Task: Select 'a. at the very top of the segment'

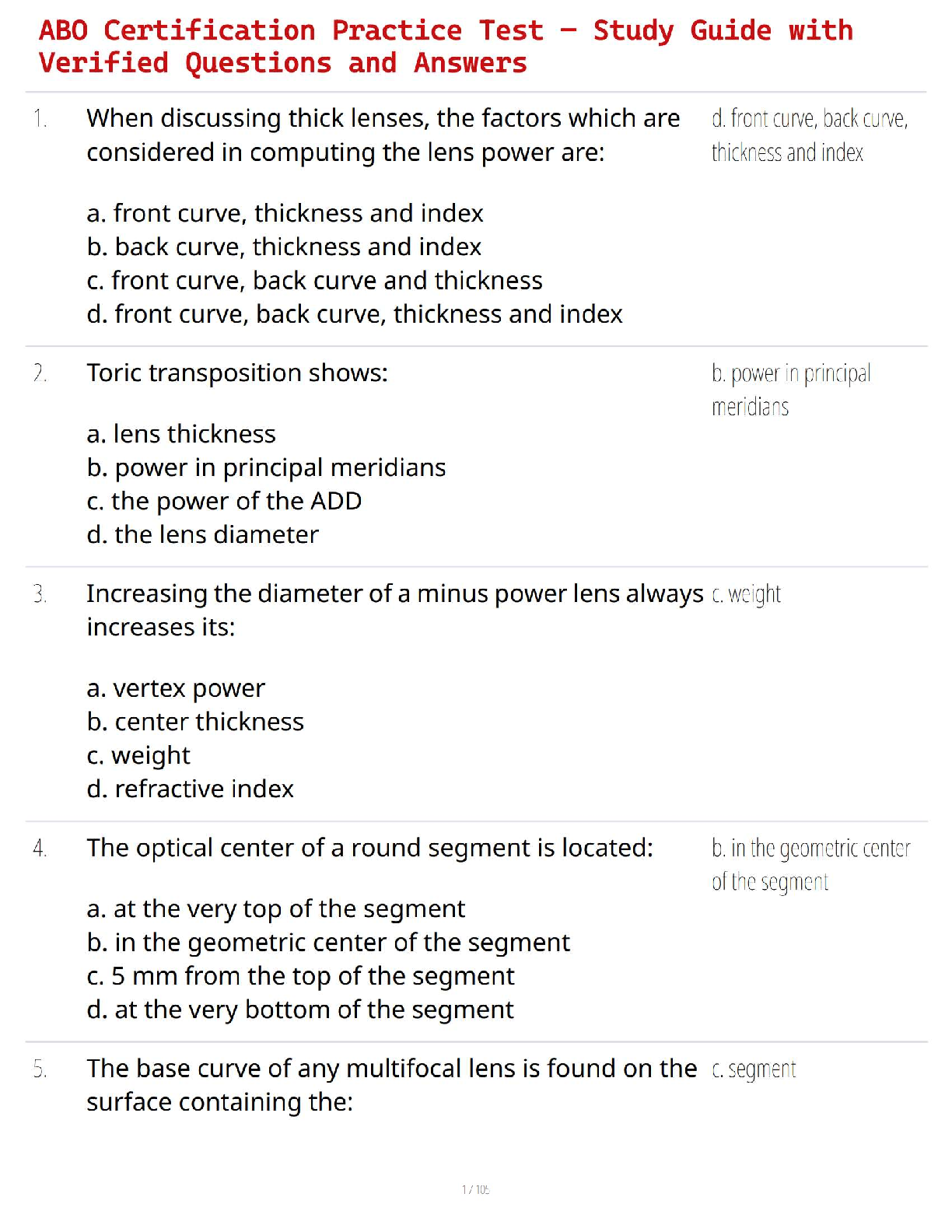Action: pos(275,908)
